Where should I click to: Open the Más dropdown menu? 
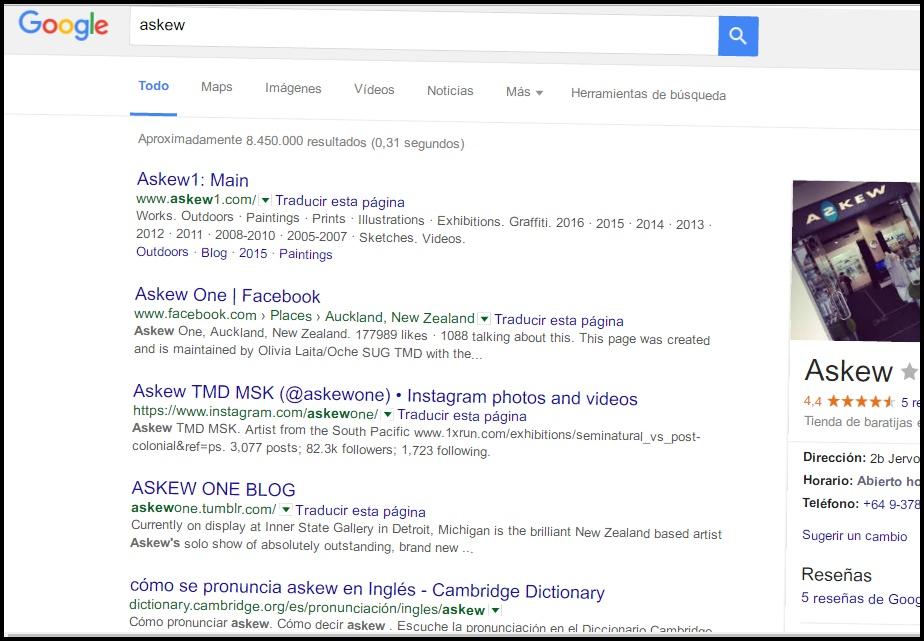(x=524, y=91)
